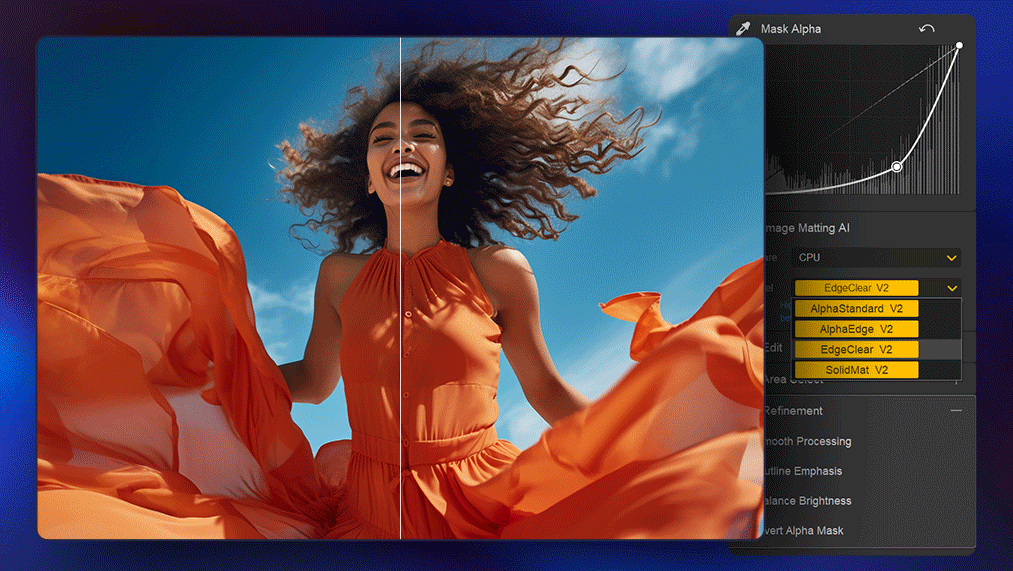Image resolution: width=1013 pixels, height=571 pixels.
Task: Choose SolidMat V2 from the model list
Action: pos(856,370)
